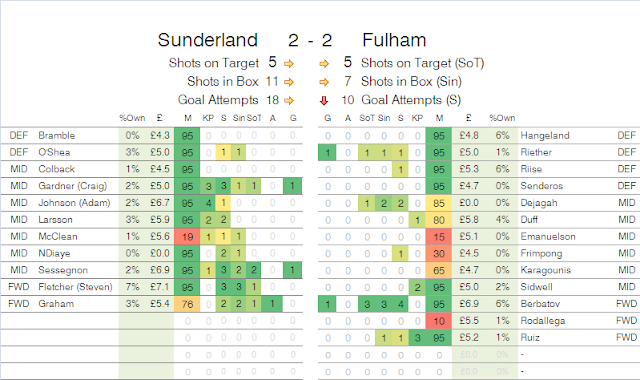This screenshot has width=640, height=380.
Task: Click Hangeland's ownership 6% cell
Action: coord(502,136)
